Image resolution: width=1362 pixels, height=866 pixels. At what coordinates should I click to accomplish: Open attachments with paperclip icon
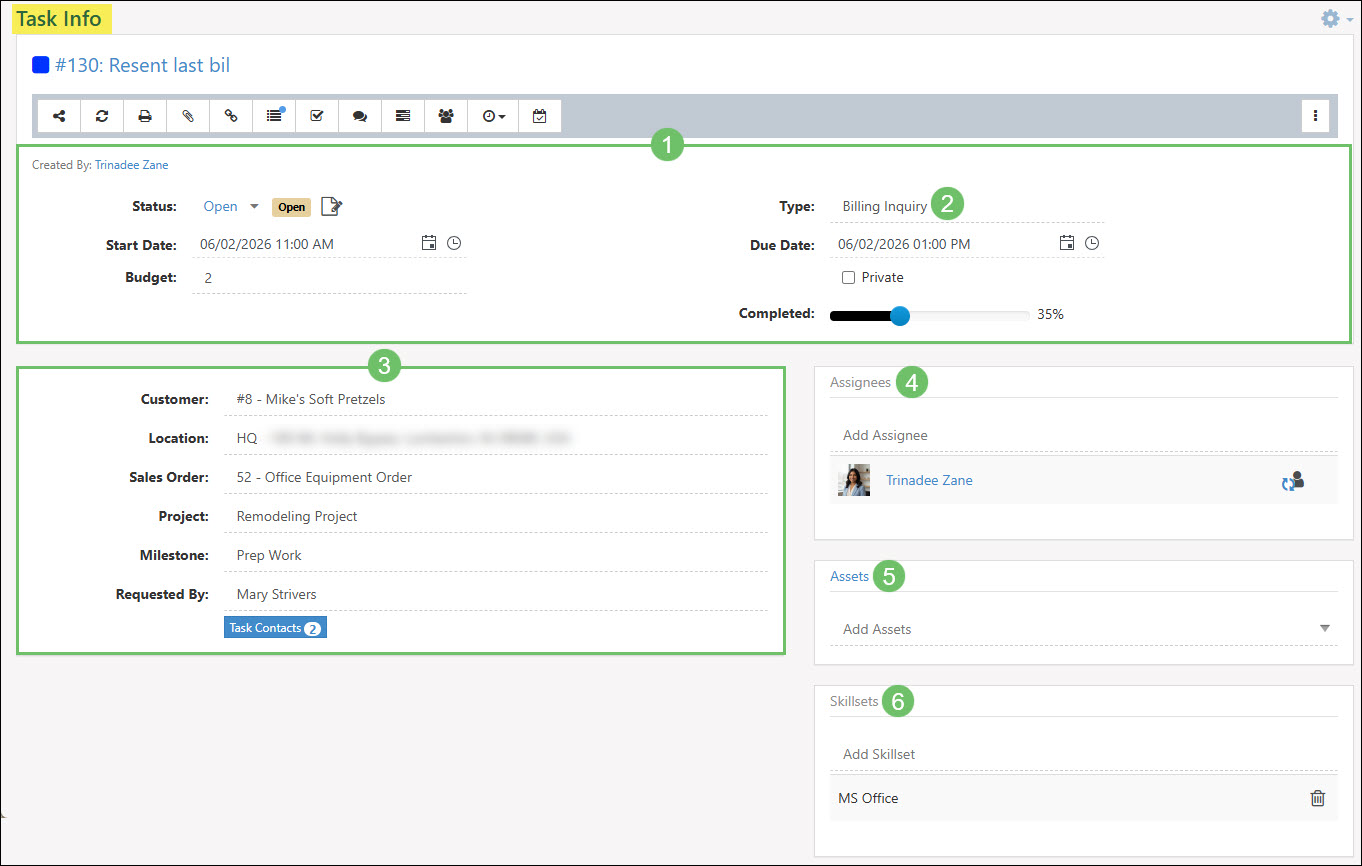[x=188, y=116]
